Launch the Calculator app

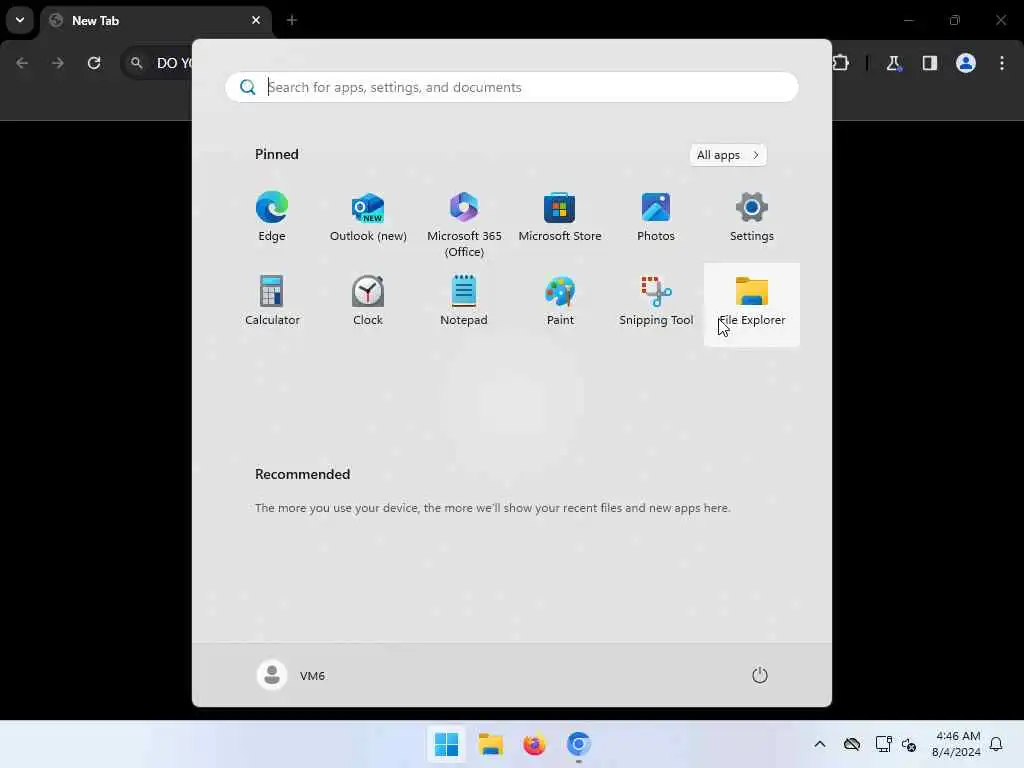pos(272,301)
